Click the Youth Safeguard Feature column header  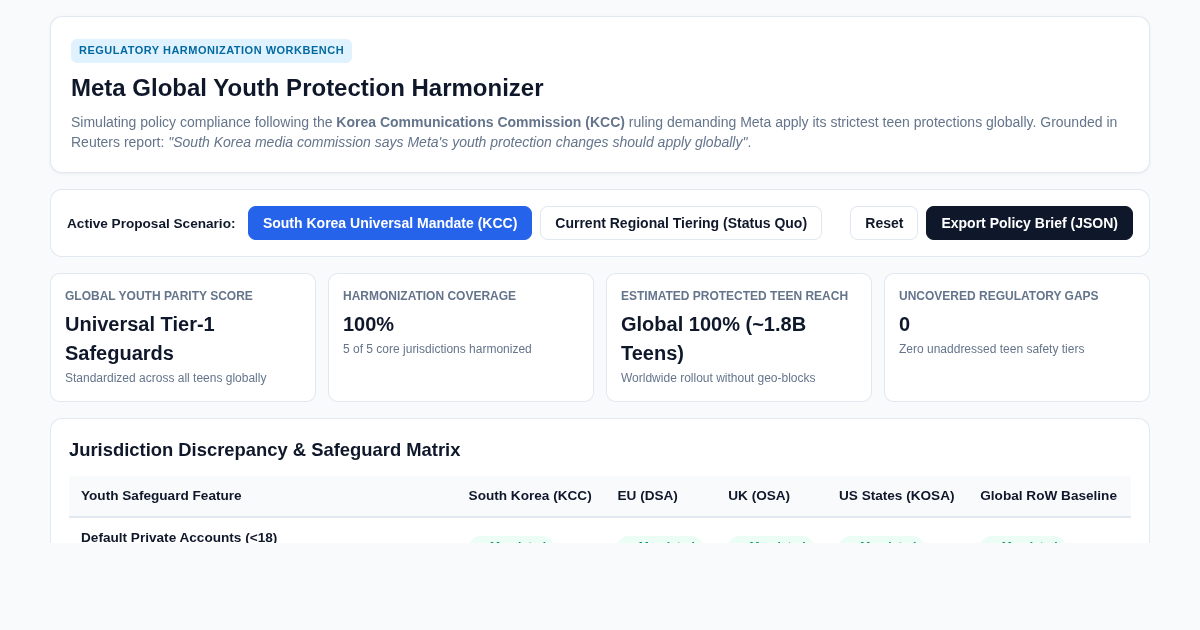[161, 496]
